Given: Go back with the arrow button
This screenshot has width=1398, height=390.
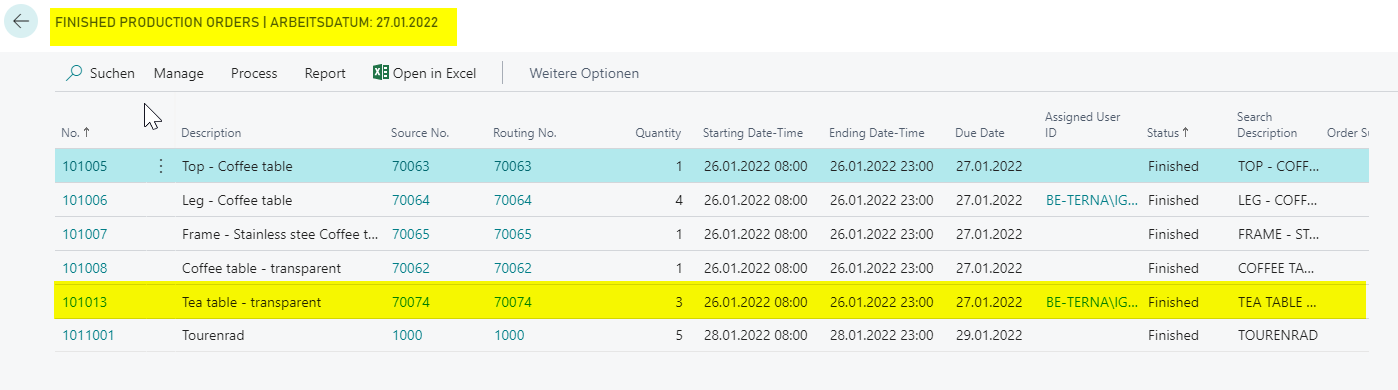Looking at the screenshot, I should [x=21, y=21].
